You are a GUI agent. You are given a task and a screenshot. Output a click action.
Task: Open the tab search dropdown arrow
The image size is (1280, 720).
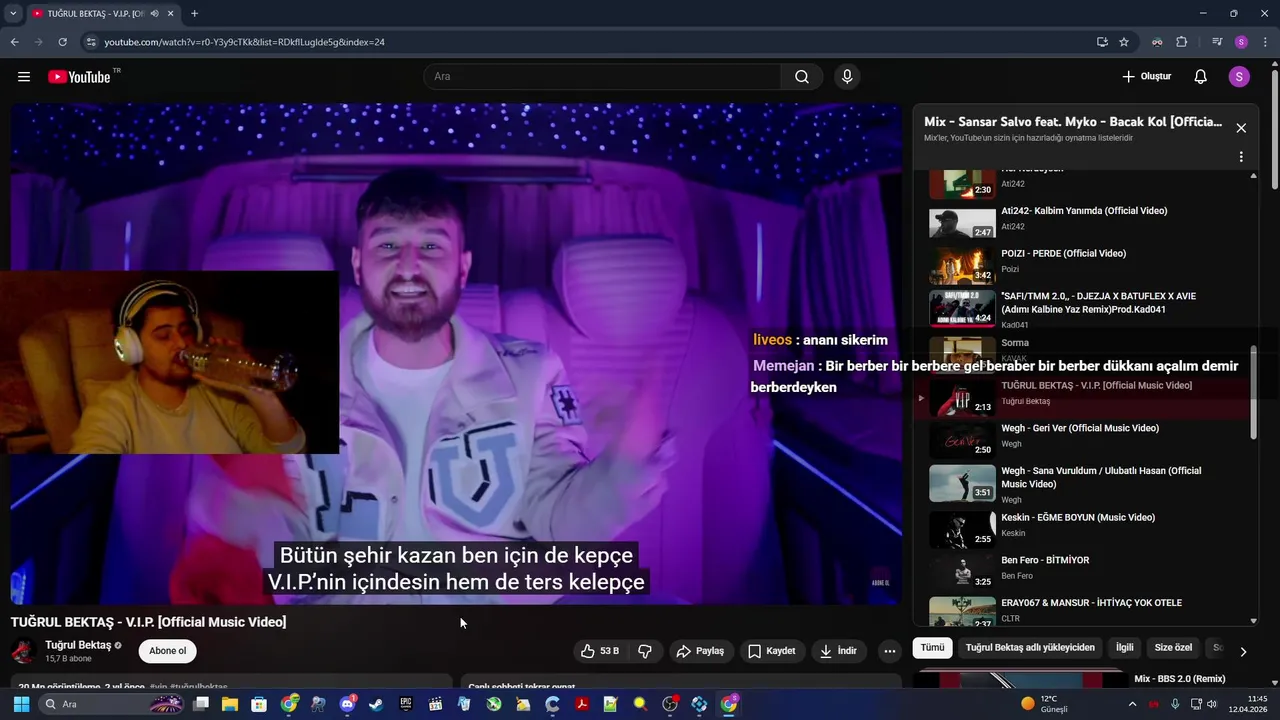tap(12, 14)
